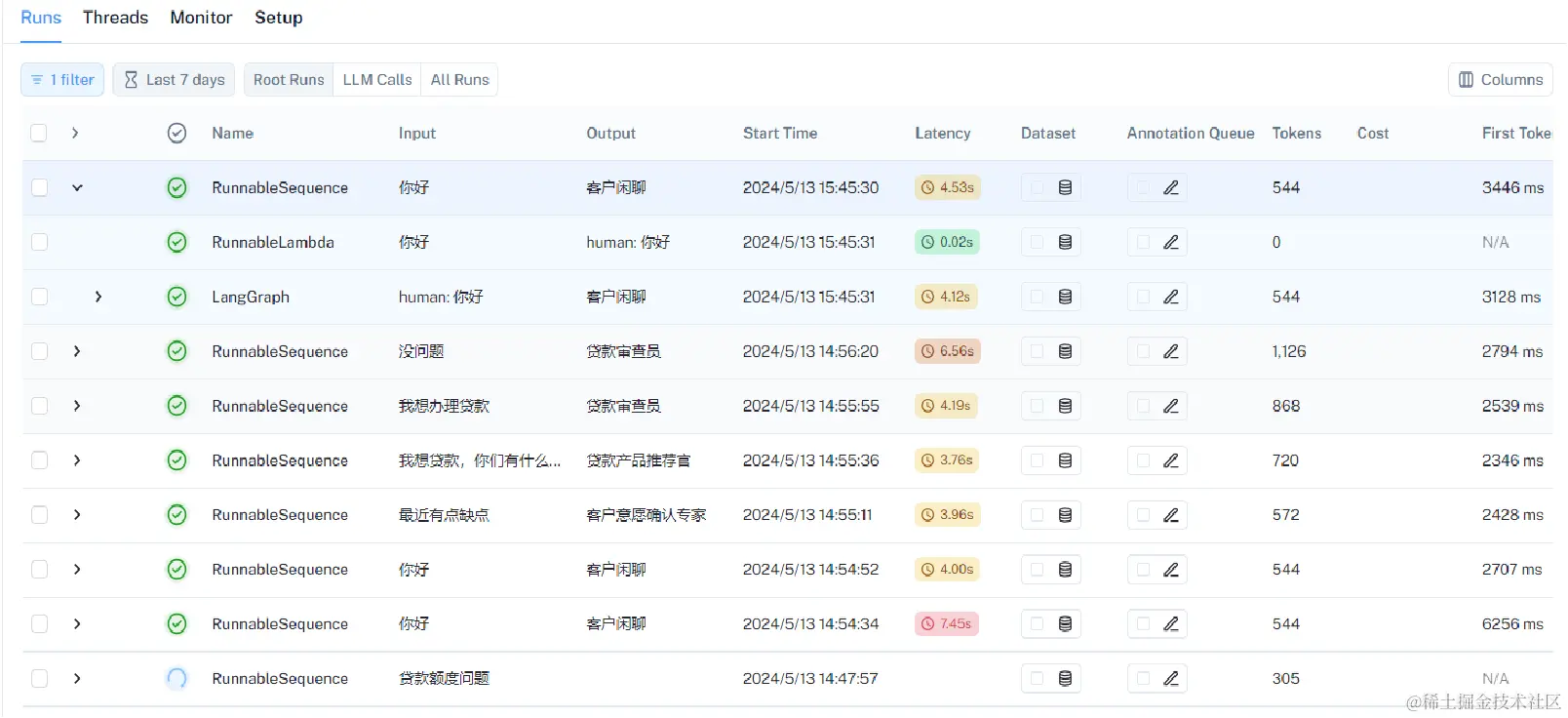1568x718 pixels.
Task: Click the annotation pencil icon for RunnableLambda
Action: tap(1171, 242)
